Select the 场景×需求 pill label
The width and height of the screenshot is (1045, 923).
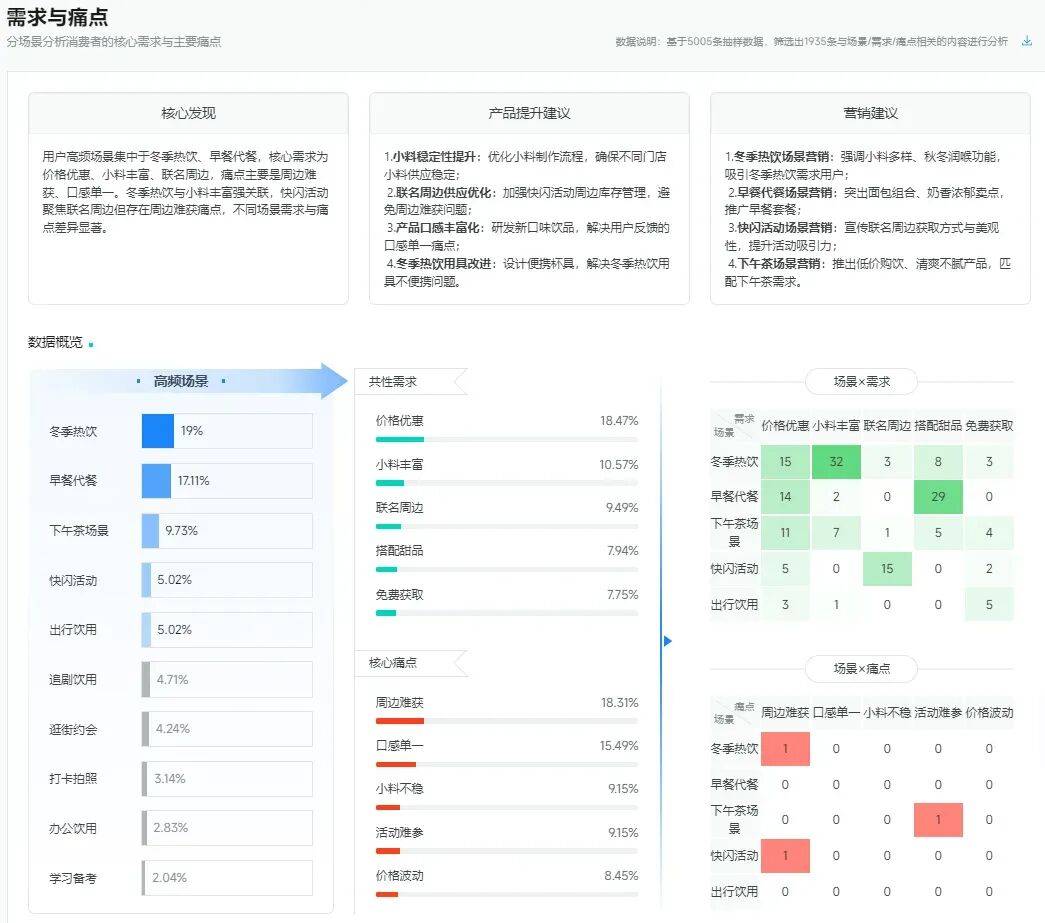click(861, 381)
